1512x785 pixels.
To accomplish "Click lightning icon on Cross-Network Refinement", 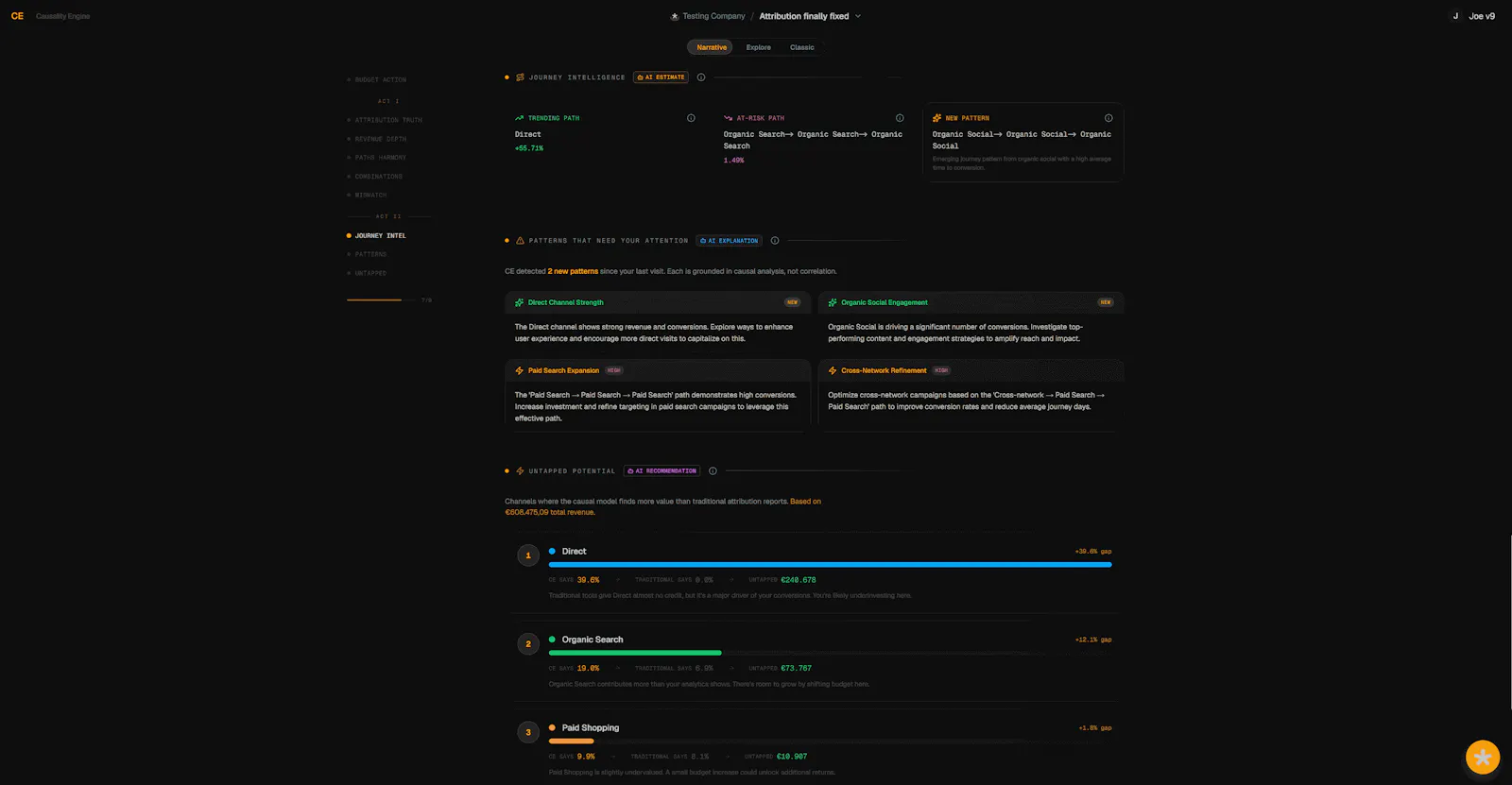I will pyautogui.click(x=833, y=370).
